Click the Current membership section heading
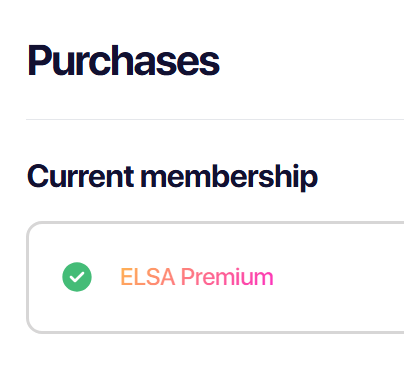The image size is (404, 371). [172, 177]
